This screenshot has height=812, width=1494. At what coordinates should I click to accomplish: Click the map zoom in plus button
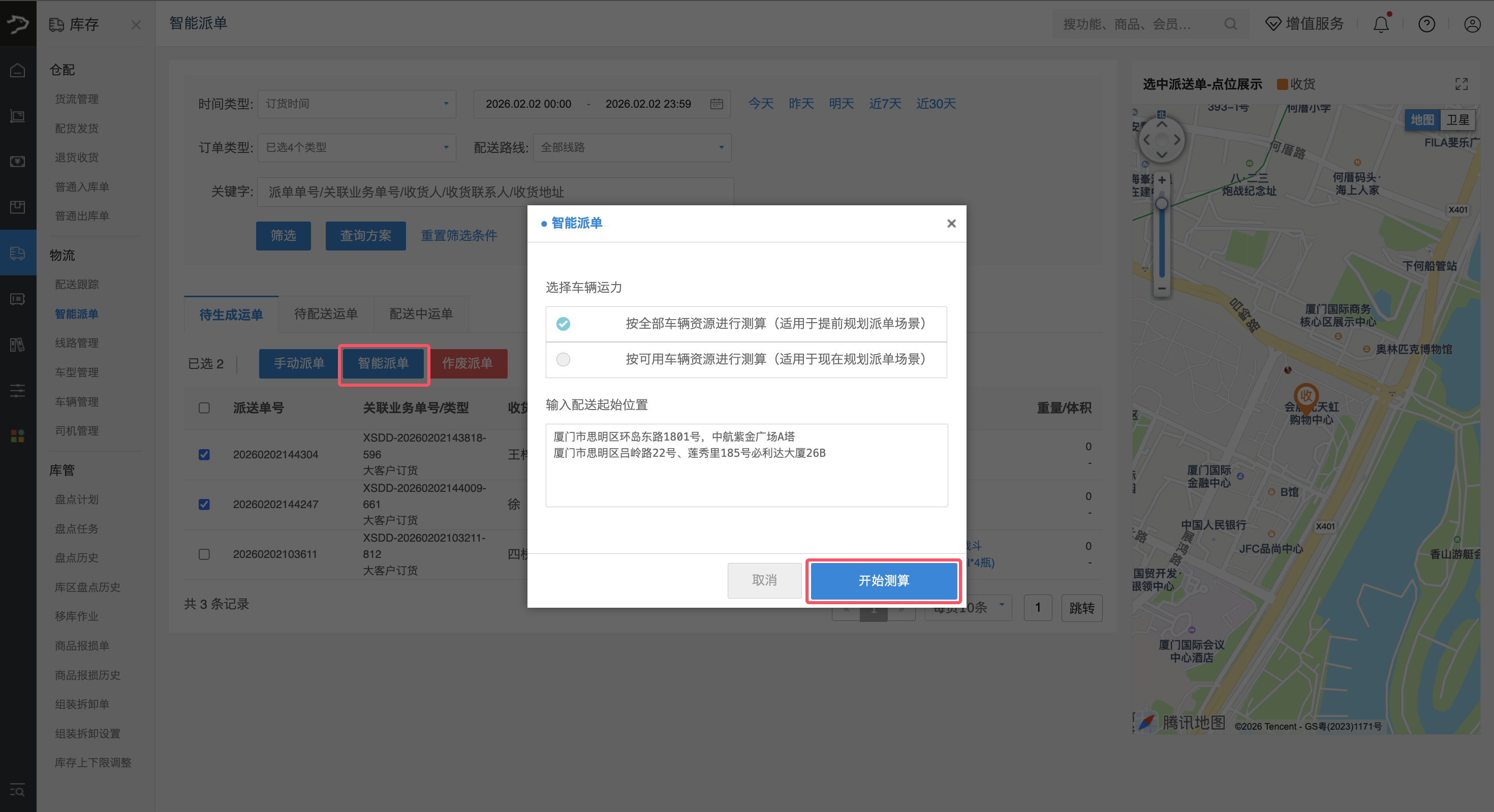(1162, 180)
